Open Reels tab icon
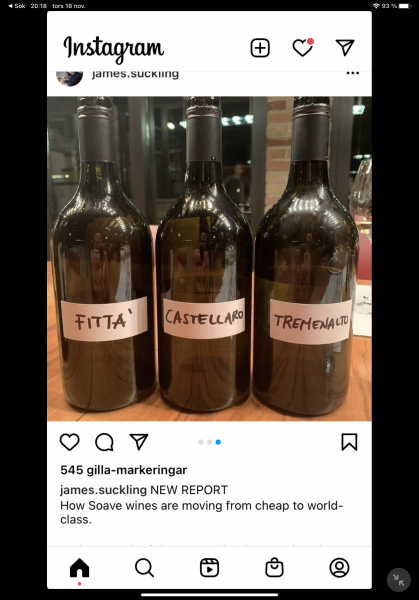Viewport: 419px width, 600px height. pyautogui.click(x=209, y=567)
